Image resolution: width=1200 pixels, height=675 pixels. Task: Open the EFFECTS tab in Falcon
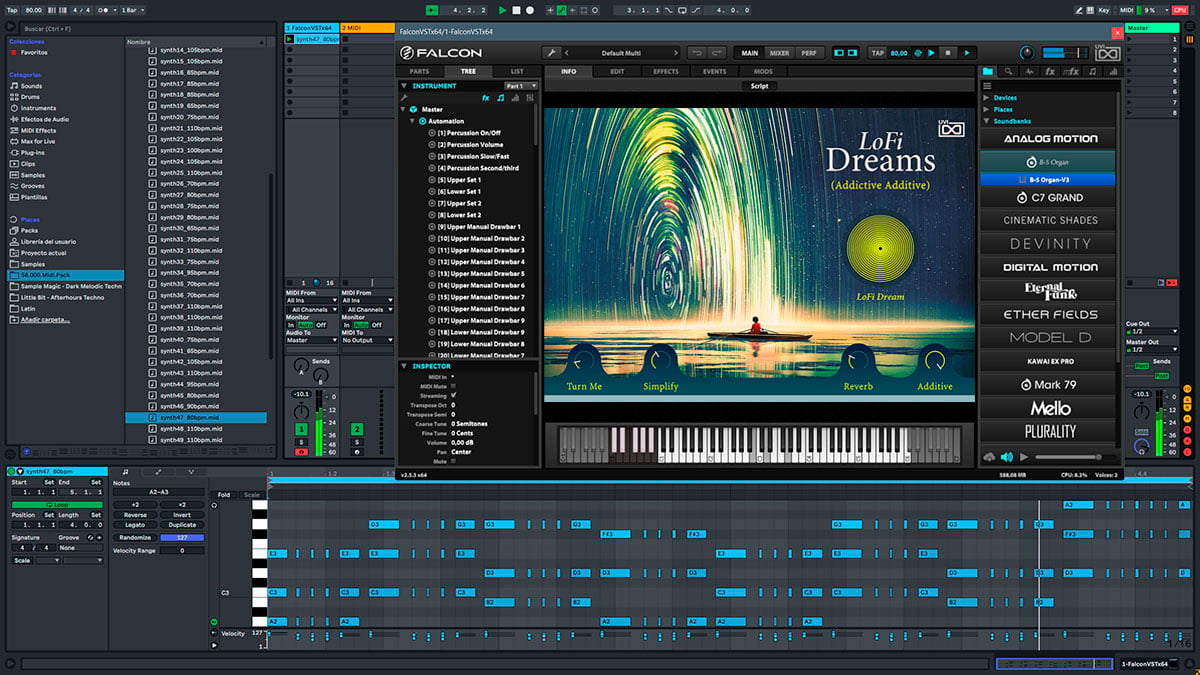[x=666, y=72]
